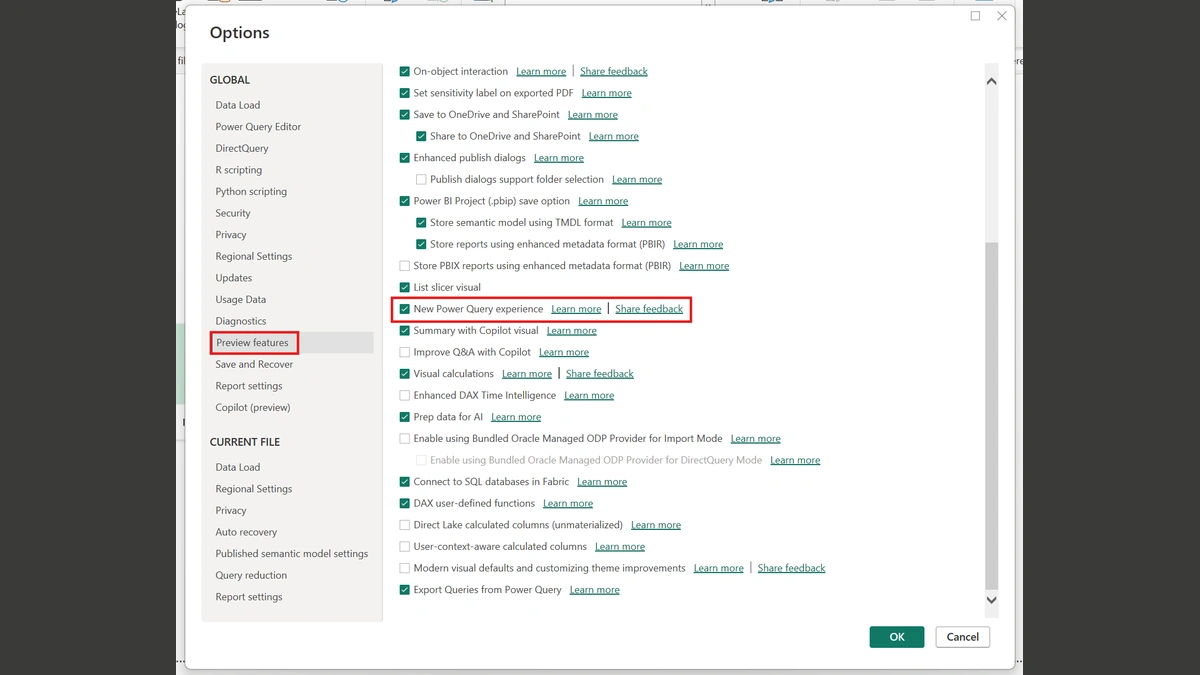Toggle Connect to SQL databases in Fabric
Viewport: 1200px width, 675px height.
pyautogui.click(x=405, y=482)
